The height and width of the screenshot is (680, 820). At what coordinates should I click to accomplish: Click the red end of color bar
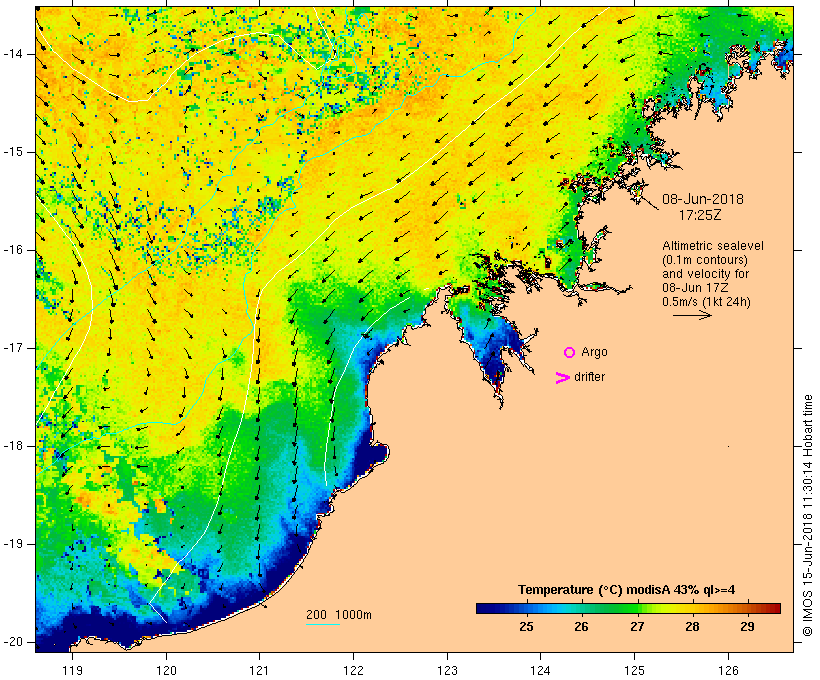pyautogui.click(x=773, y=608)
